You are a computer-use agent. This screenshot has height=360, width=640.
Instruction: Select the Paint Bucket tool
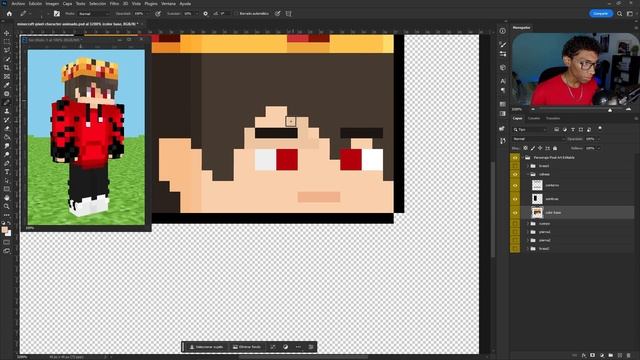coord(7,137)
